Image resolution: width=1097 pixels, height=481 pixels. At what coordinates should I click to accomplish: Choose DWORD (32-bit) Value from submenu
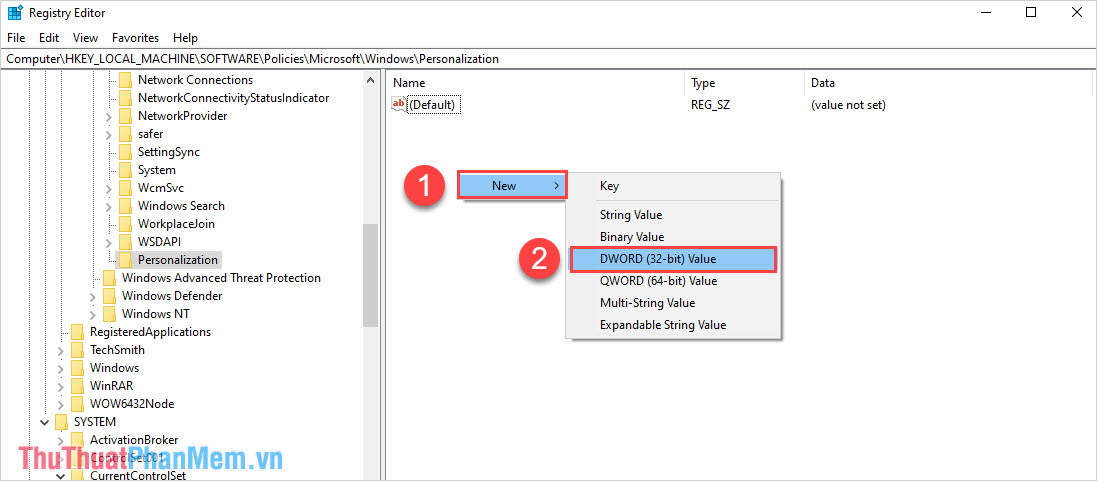coord(657,259)
